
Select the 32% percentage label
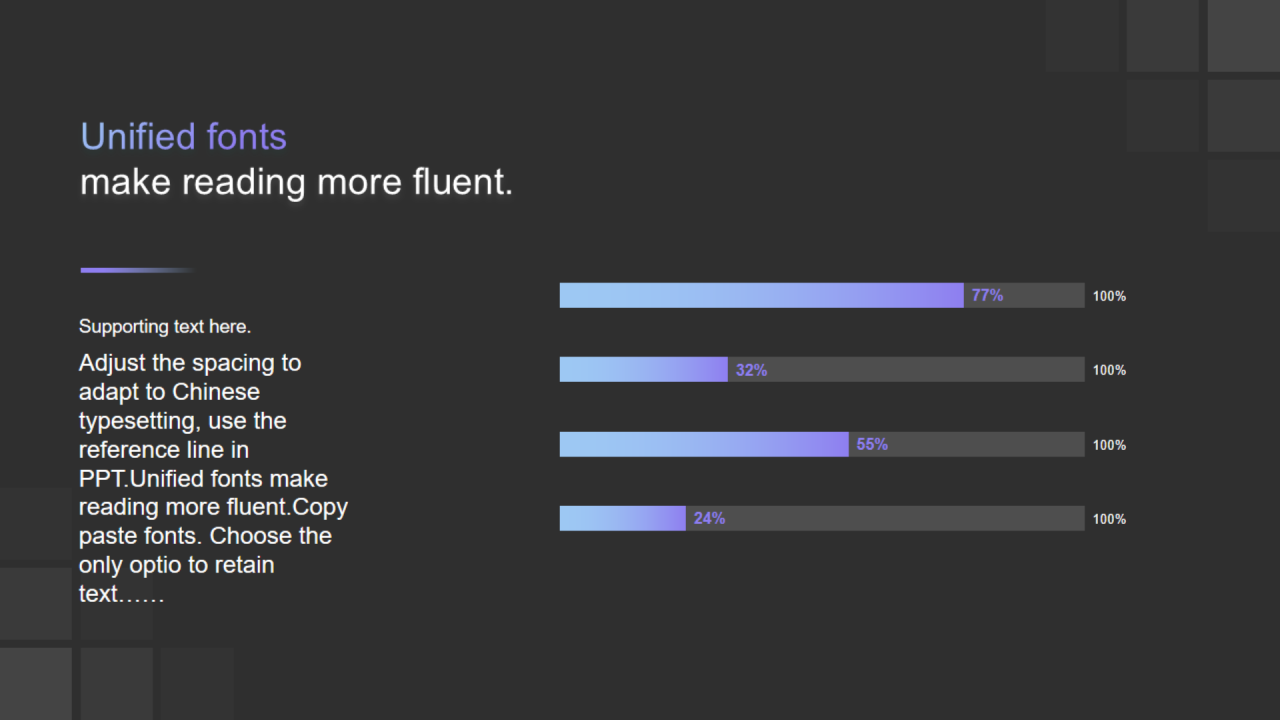(751, 370)
